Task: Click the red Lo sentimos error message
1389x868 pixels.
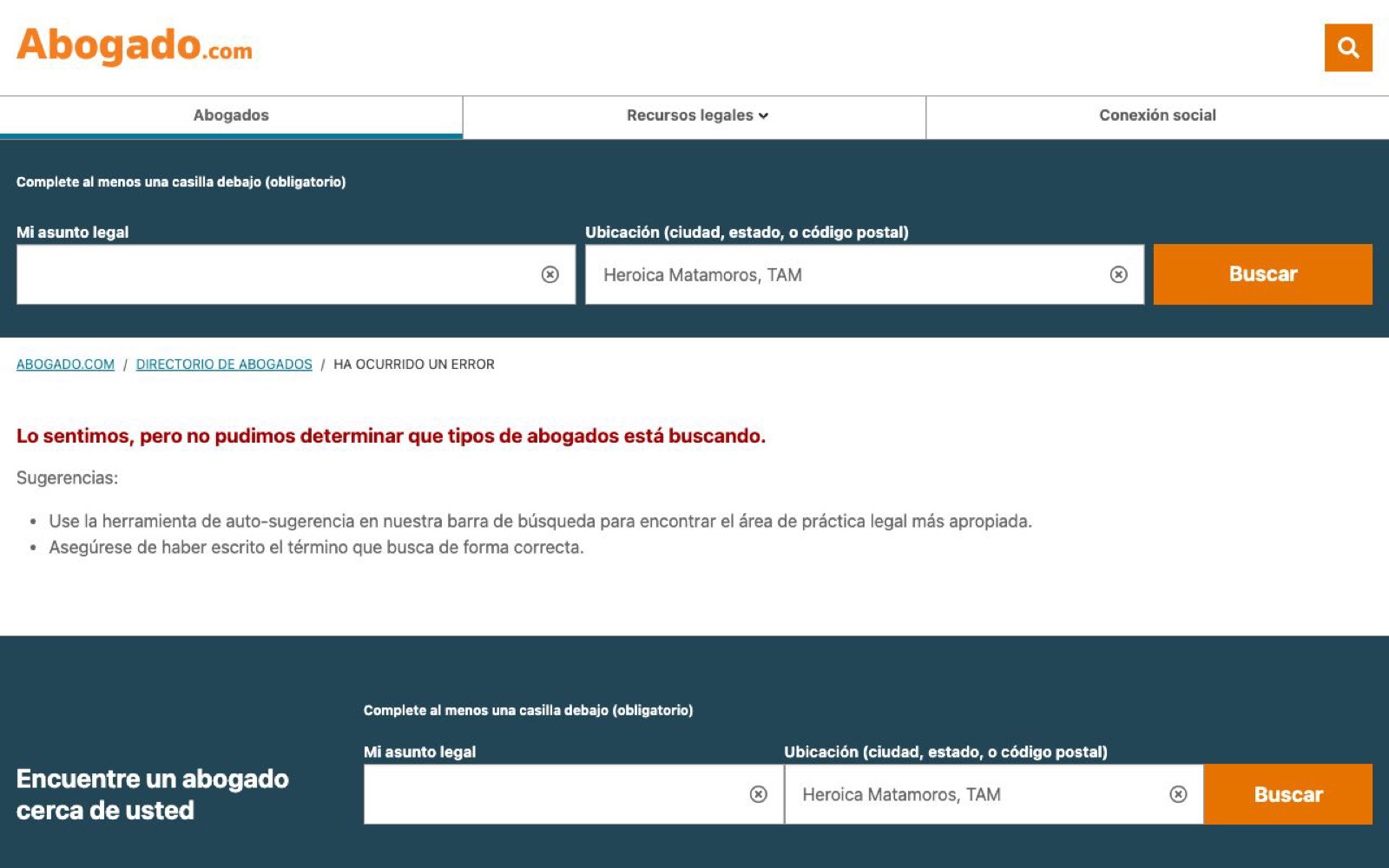Action: [x=391, y=436]
